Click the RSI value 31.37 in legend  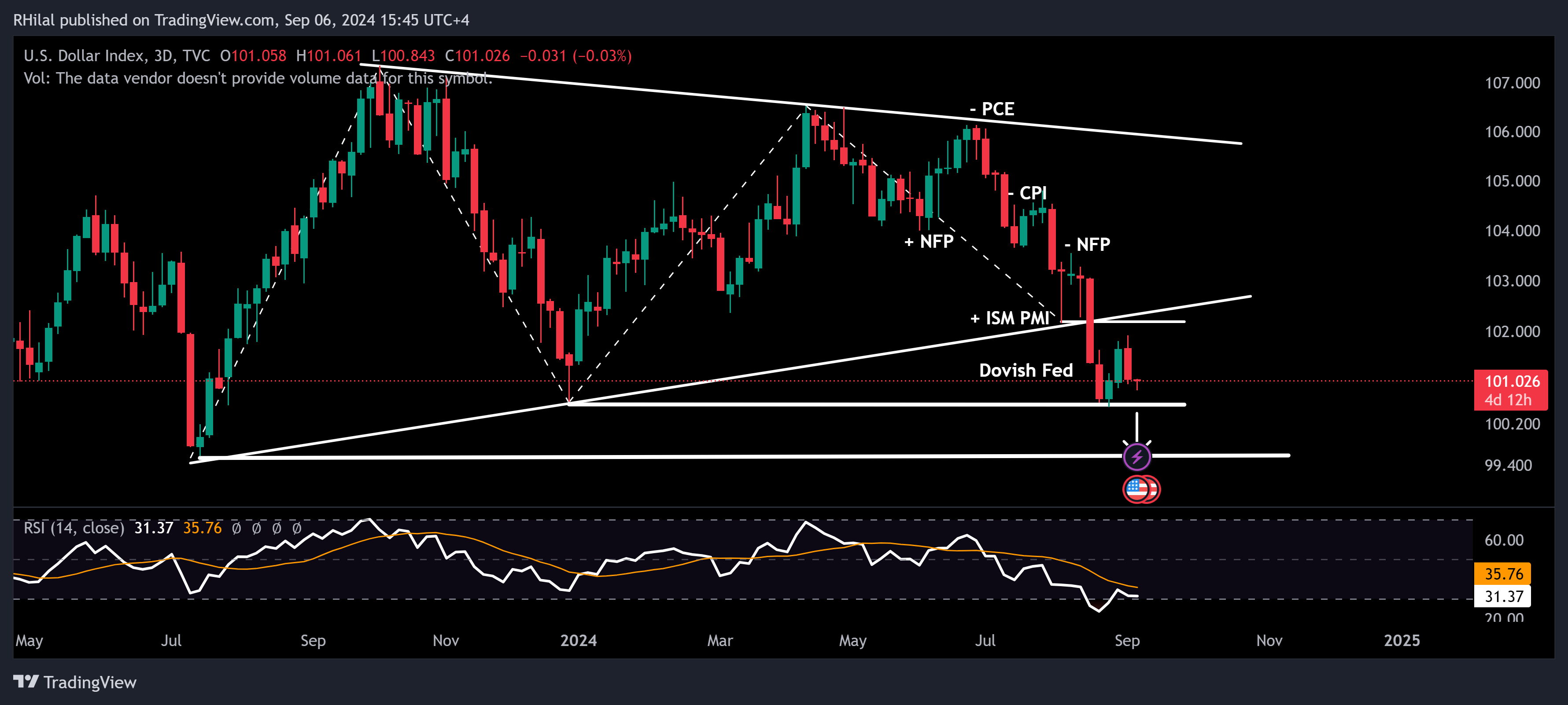click(153, 528)
